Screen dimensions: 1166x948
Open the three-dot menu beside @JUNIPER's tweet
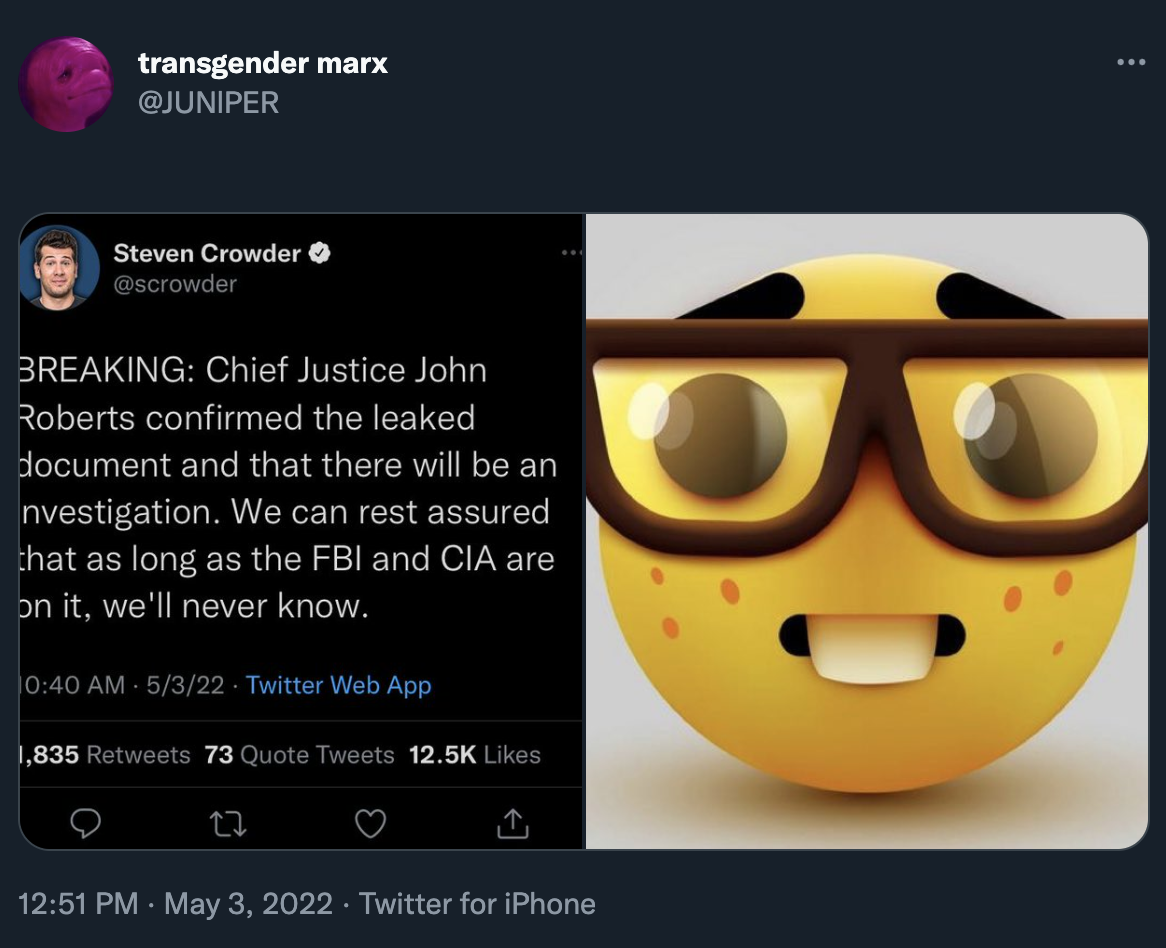pyautogui.click(x=1131, y=62)
